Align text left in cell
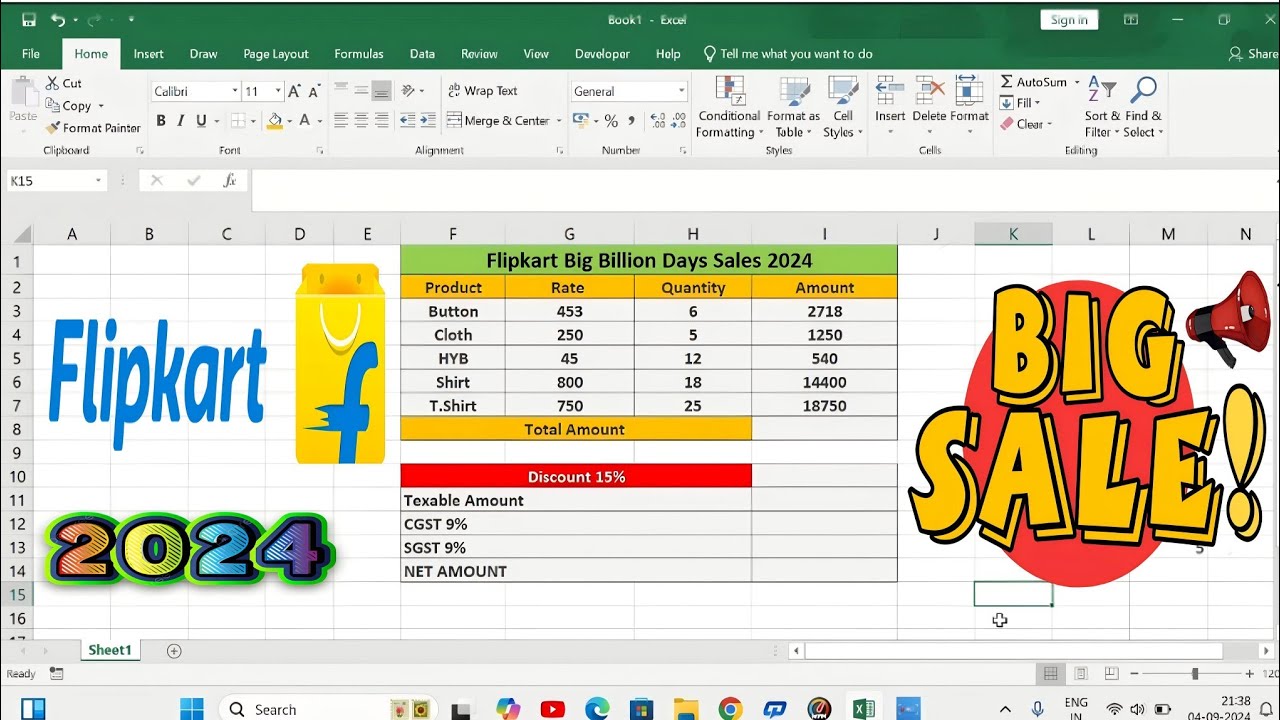 coord(340,121)
